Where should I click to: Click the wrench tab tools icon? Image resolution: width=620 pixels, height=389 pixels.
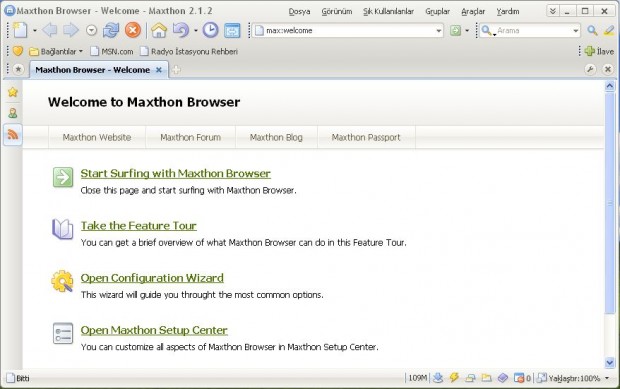(x=590, y=70)
